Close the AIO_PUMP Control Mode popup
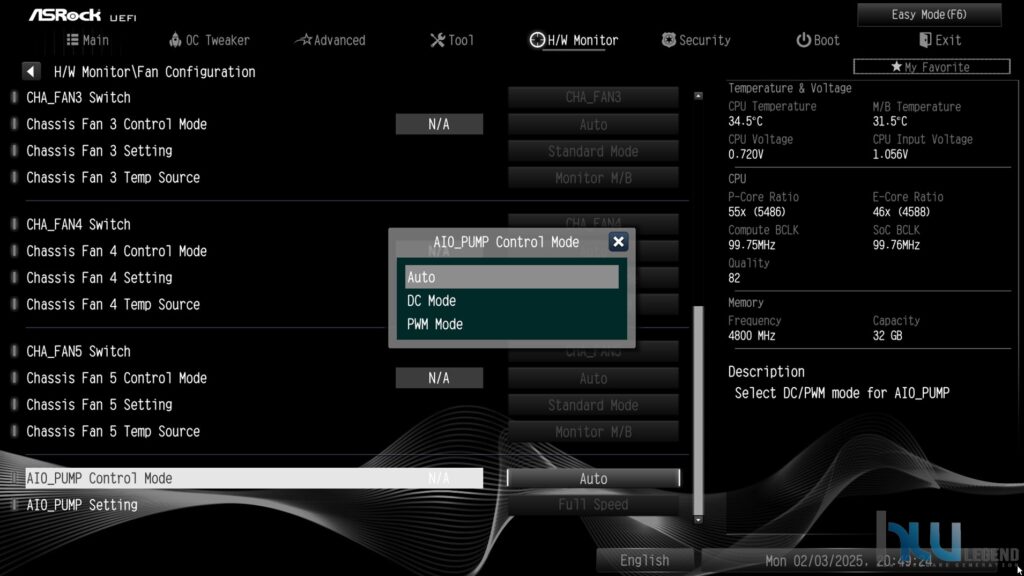1024x576 pixels. click(618, 242)
